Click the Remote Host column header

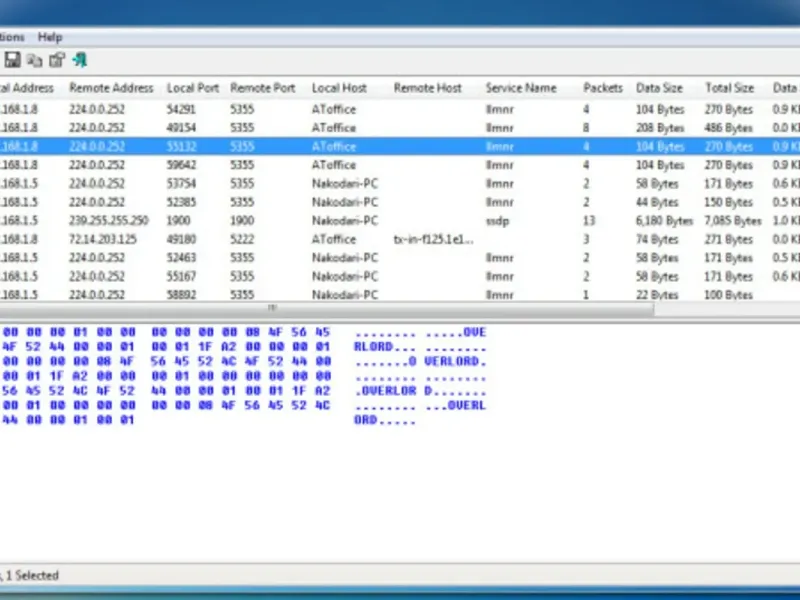point(427,88)
